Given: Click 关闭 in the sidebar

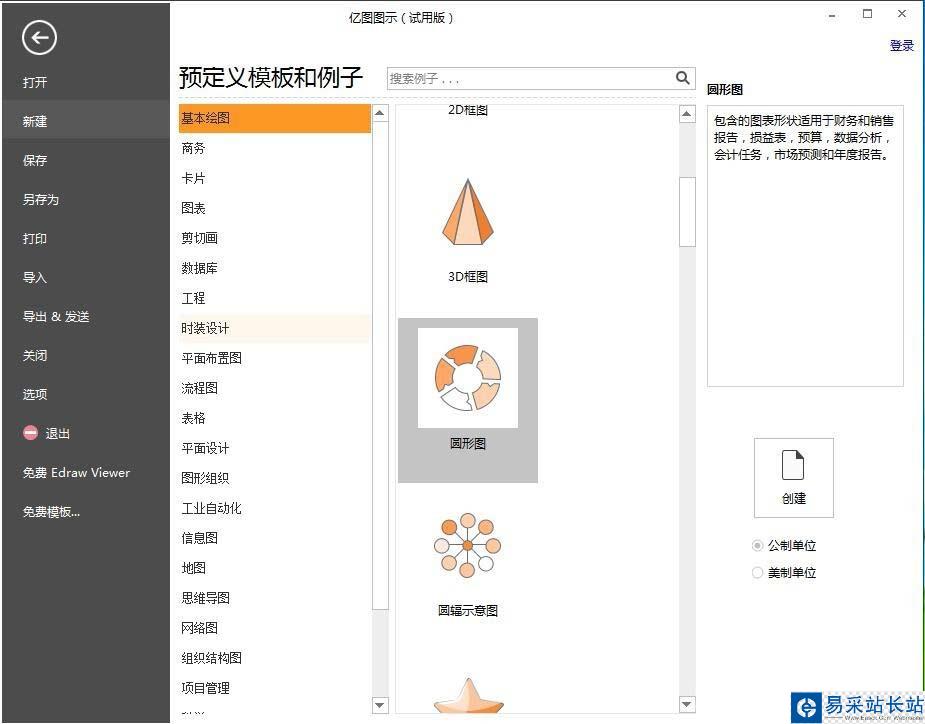Looking at the screenshot, I should coord(35,355).
